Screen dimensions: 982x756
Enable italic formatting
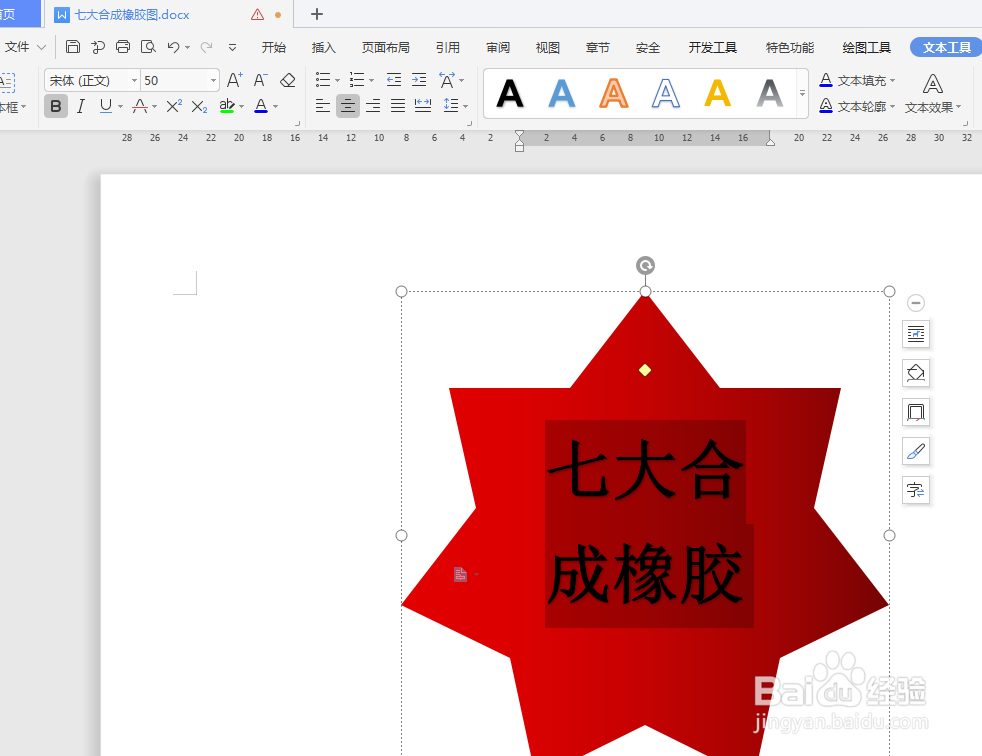click(x=80, y=105)
